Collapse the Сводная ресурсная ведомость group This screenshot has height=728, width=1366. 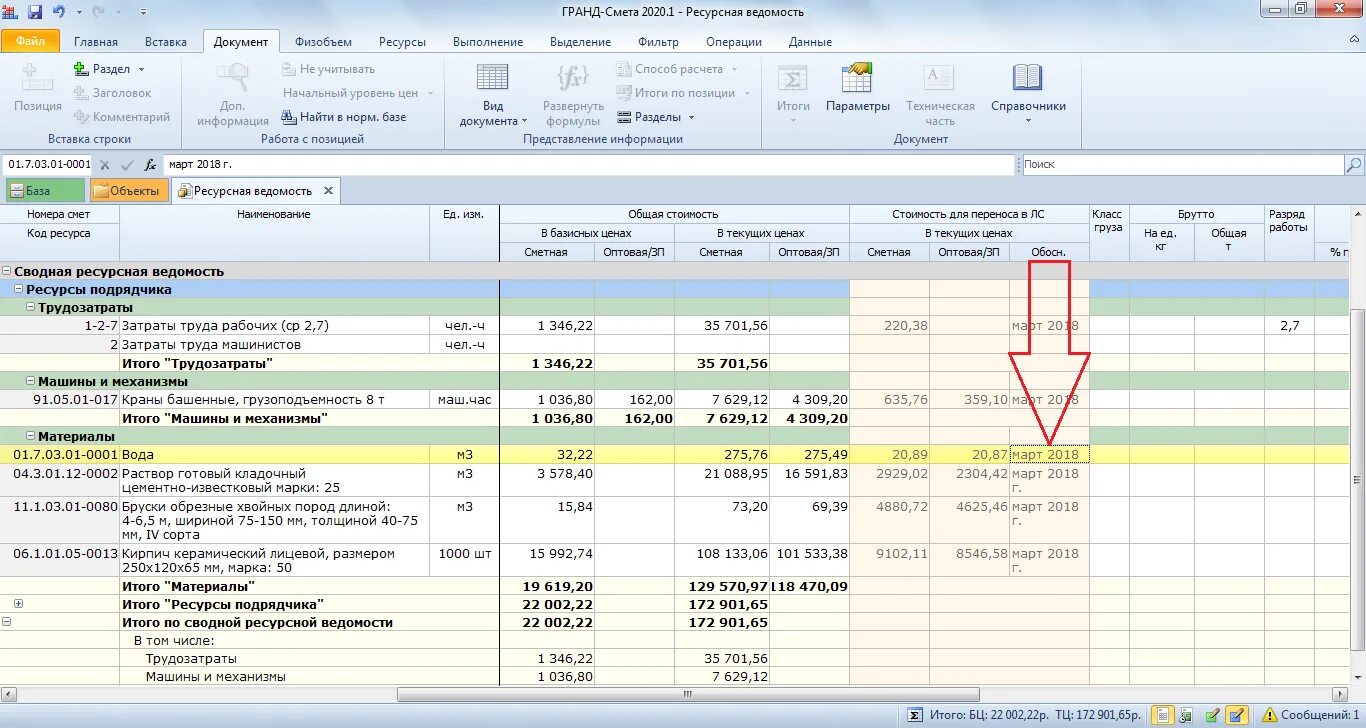tap(7, 271)
